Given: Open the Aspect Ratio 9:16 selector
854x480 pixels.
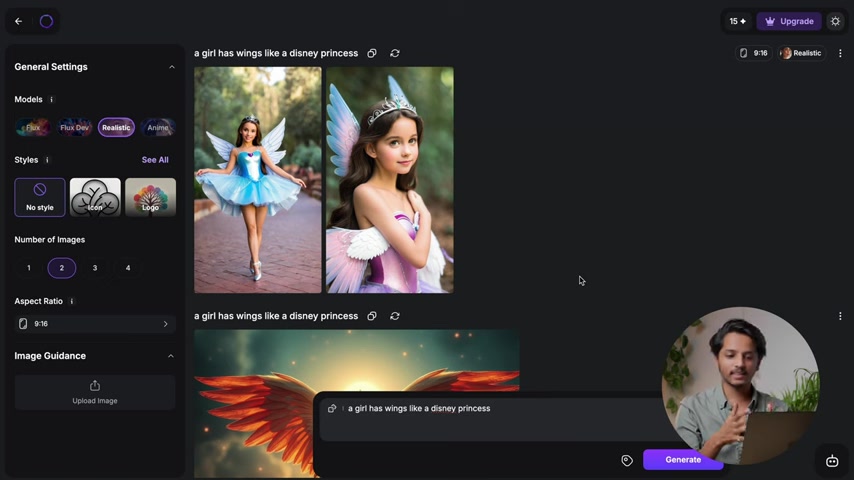Looking at the screenshot, I should click(95, 324).
